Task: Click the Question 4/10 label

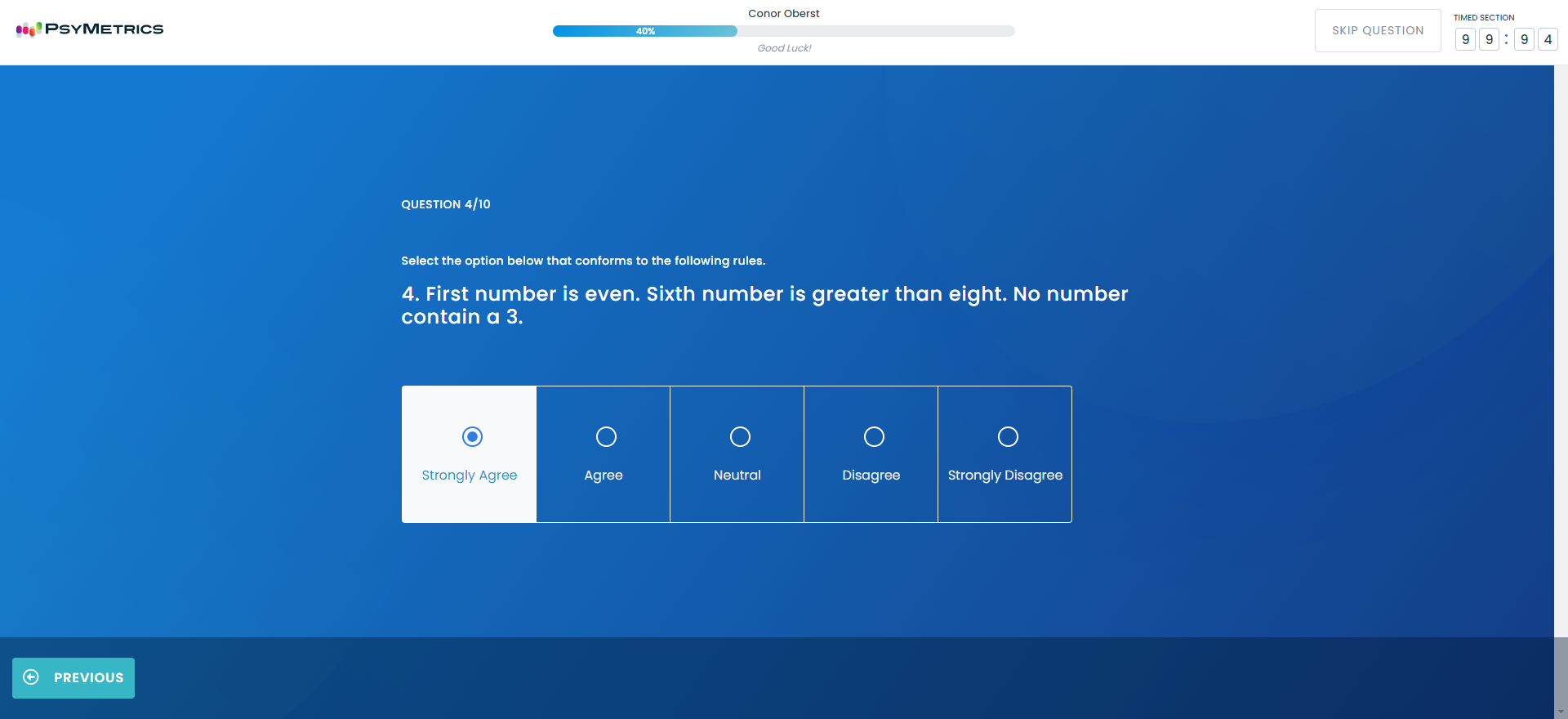Action: point(446,204)
